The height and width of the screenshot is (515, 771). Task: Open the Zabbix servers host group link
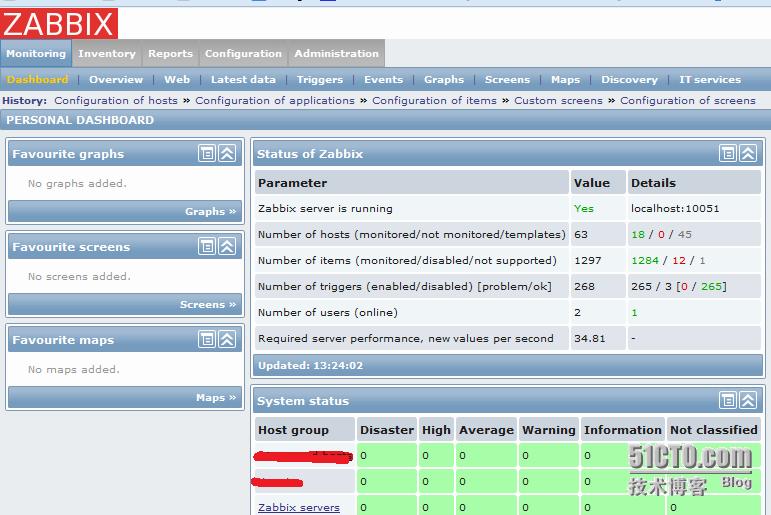(x=298, y=507)
